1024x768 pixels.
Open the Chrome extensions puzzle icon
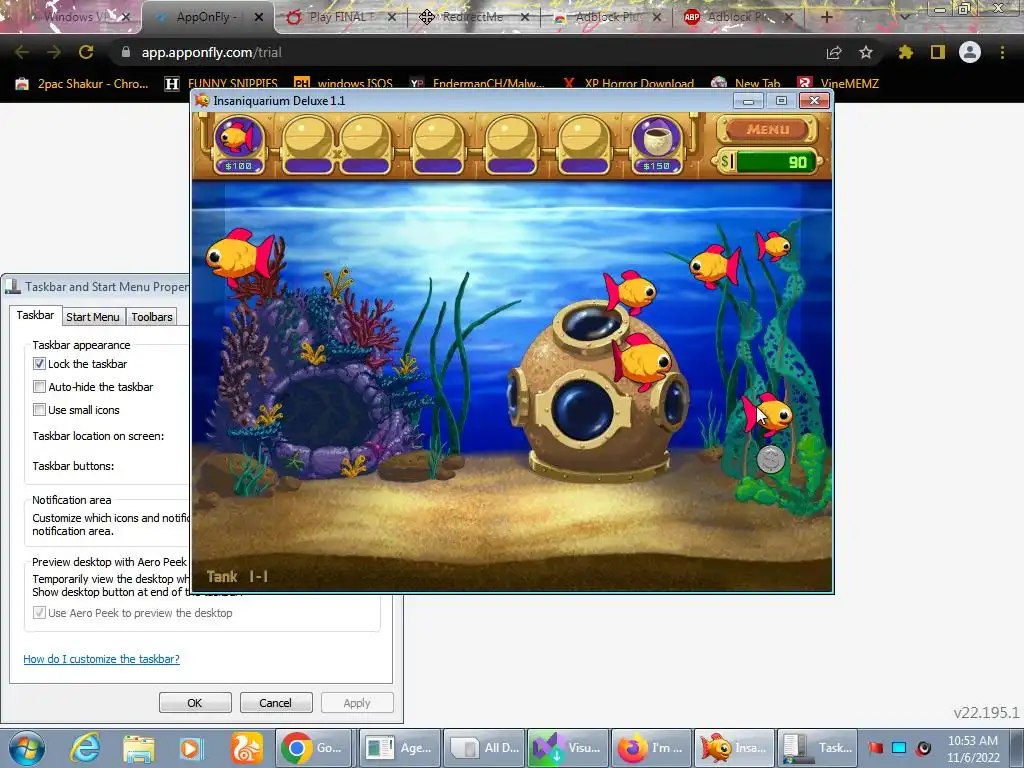[906, 52]
